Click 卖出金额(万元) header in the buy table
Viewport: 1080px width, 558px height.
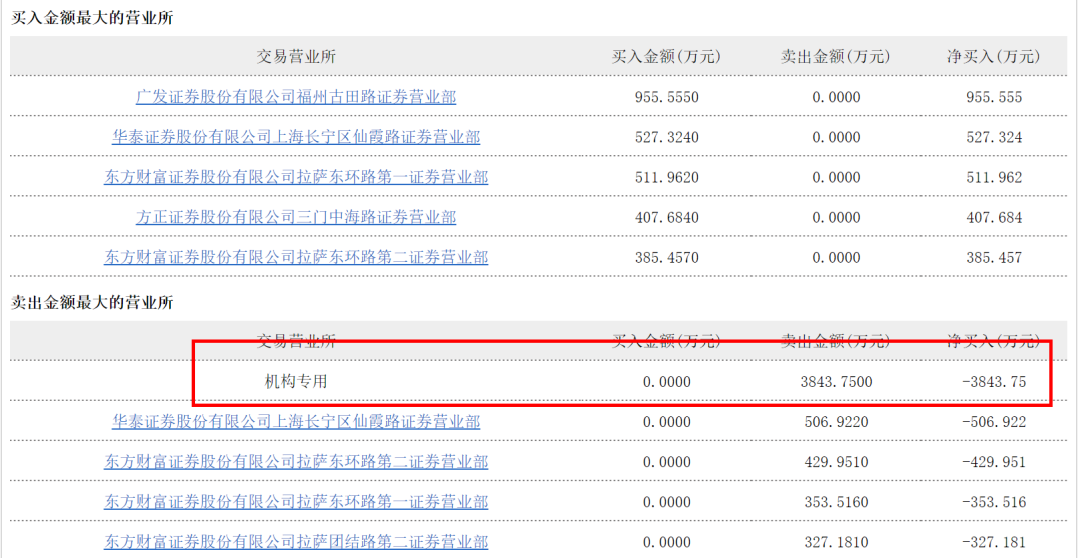point(835,56)
